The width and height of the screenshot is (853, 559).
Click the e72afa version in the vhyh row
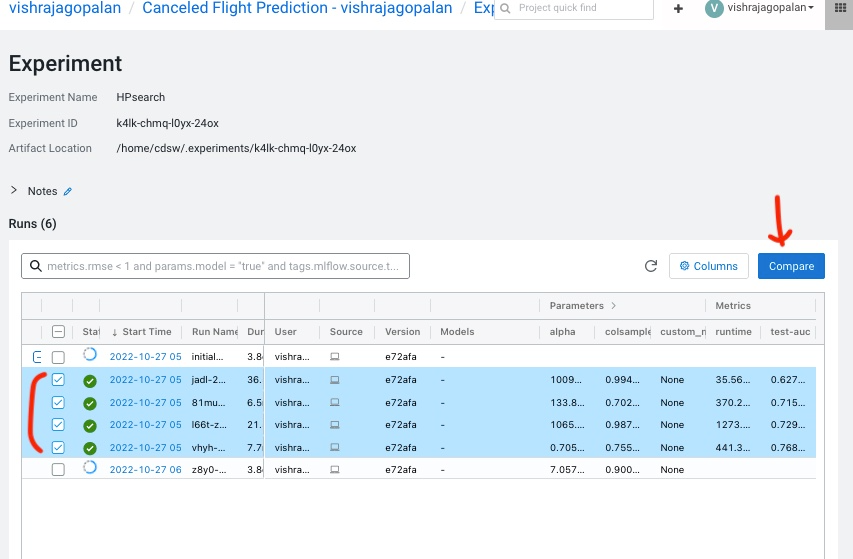401,448
